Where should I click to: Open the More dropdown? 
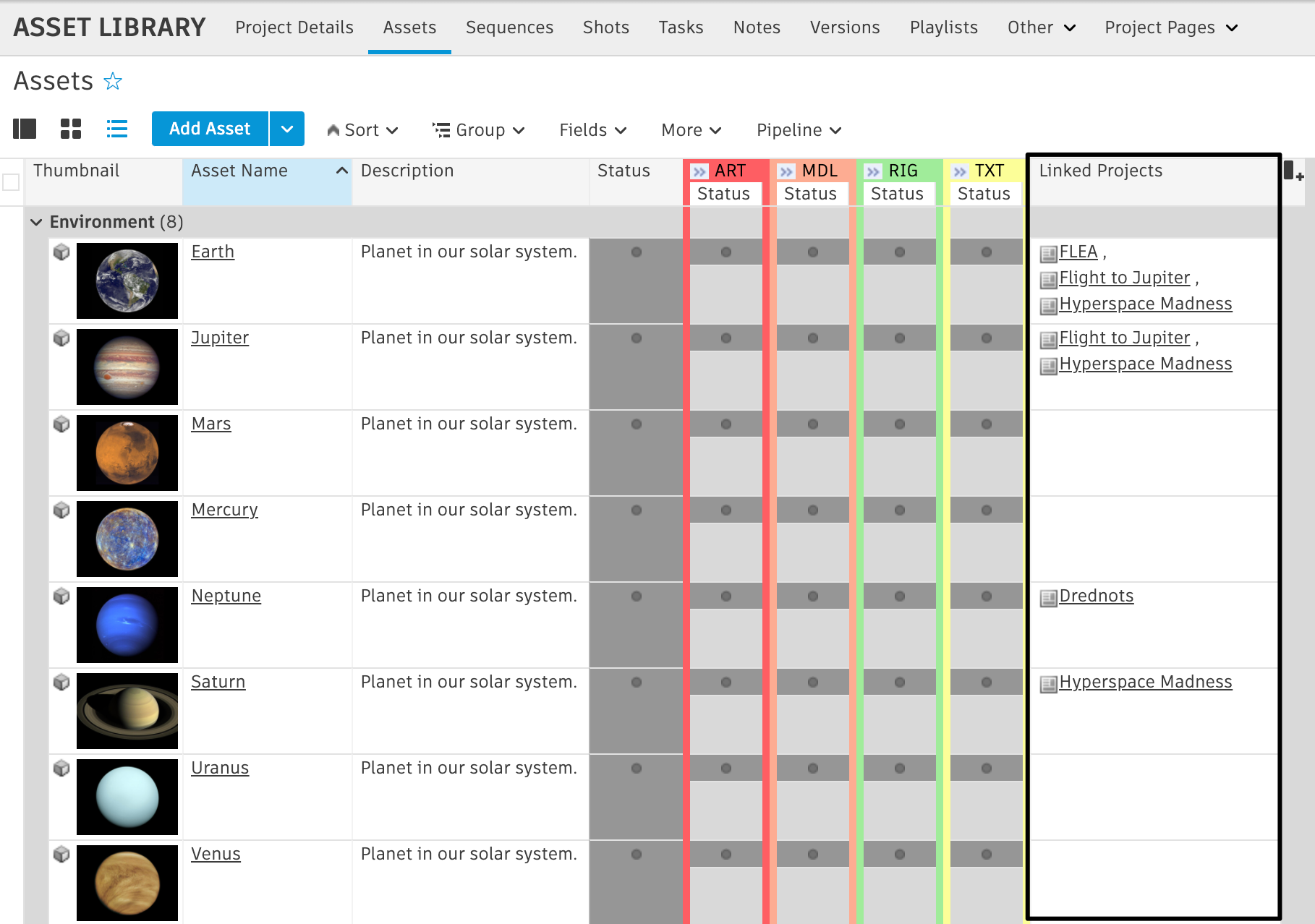[691, 130]
